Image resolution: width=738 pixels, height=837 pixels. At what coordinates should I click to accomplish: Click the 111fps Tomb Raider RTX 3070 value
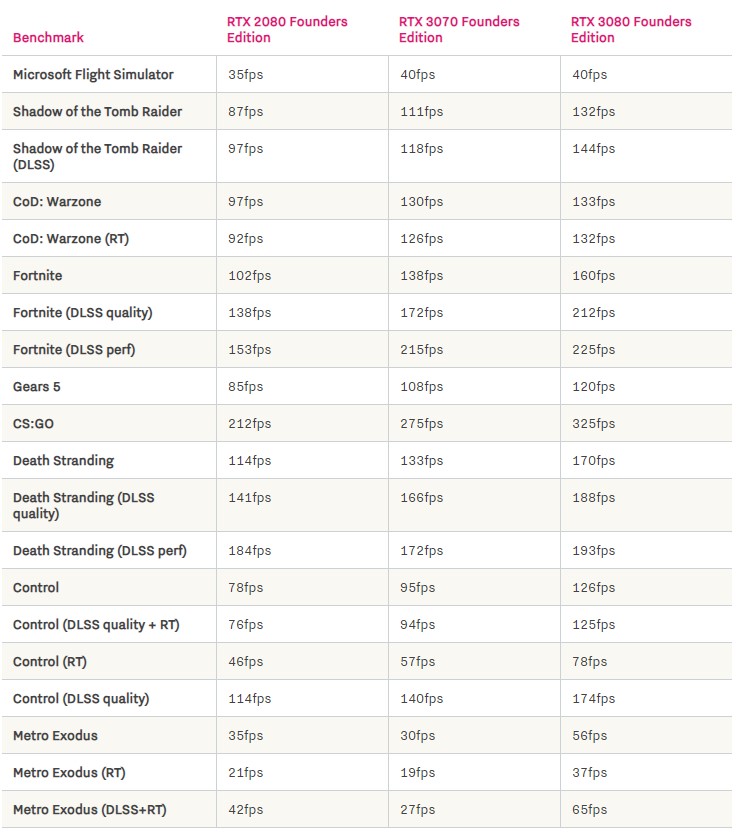click(422, 112)
